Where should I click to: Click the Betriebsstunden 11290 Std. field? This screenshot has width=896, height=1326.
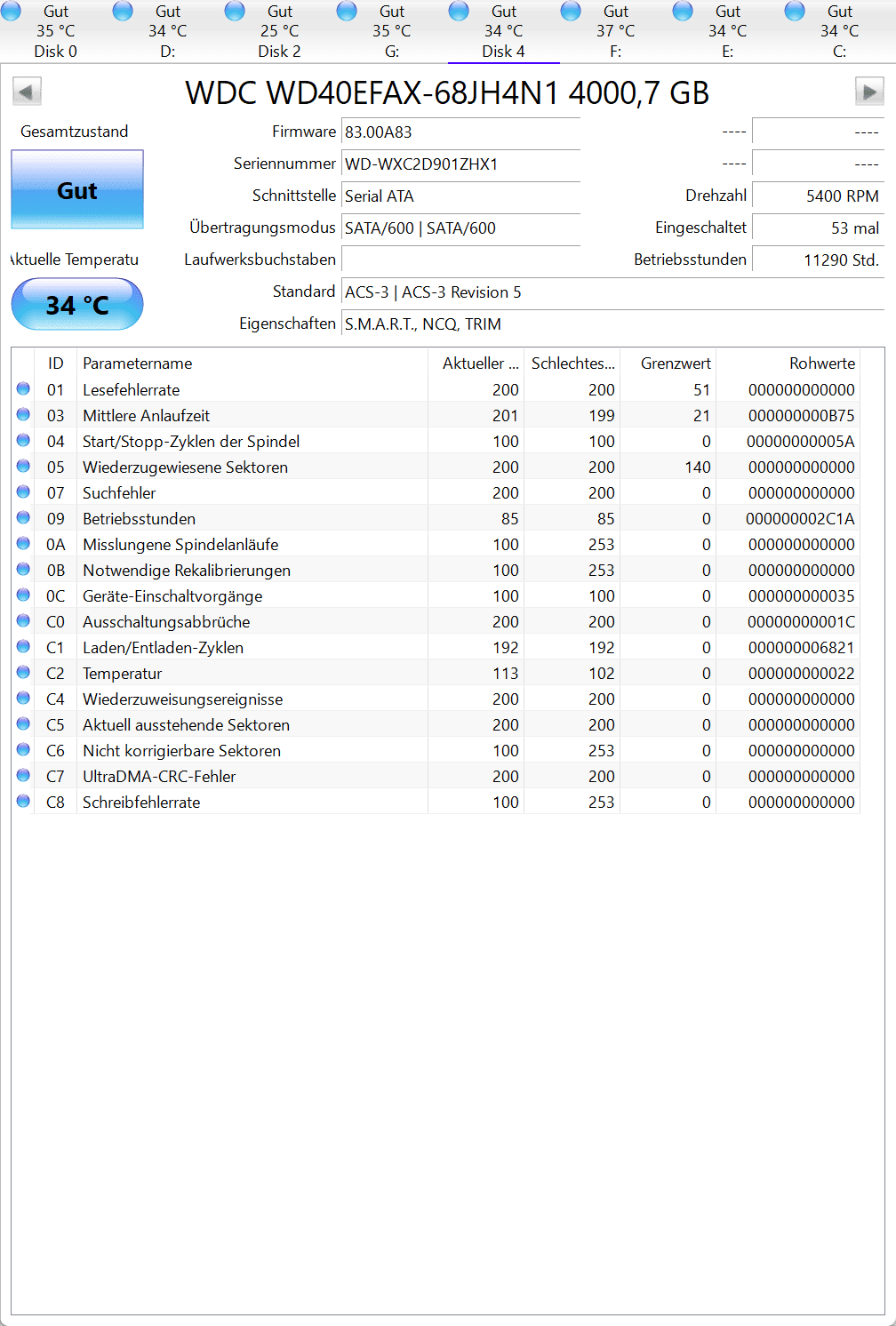tap(818, 260)
